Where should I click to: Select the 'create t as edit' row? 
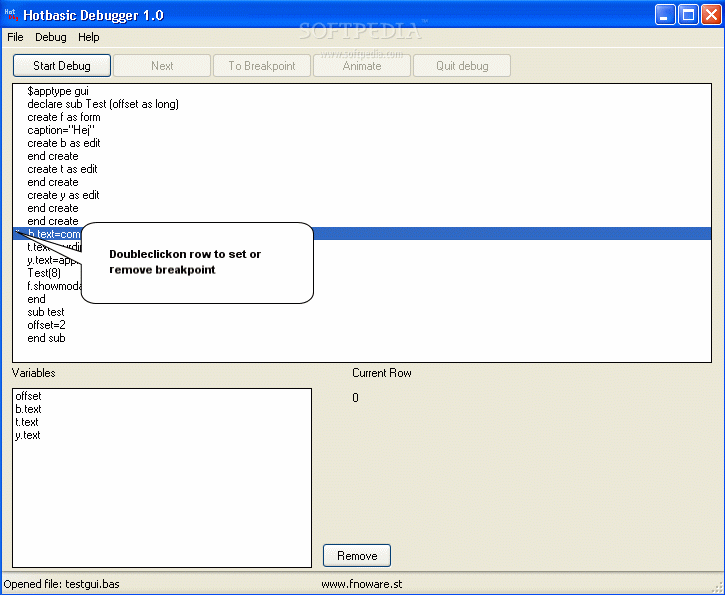tap(362, 169)
